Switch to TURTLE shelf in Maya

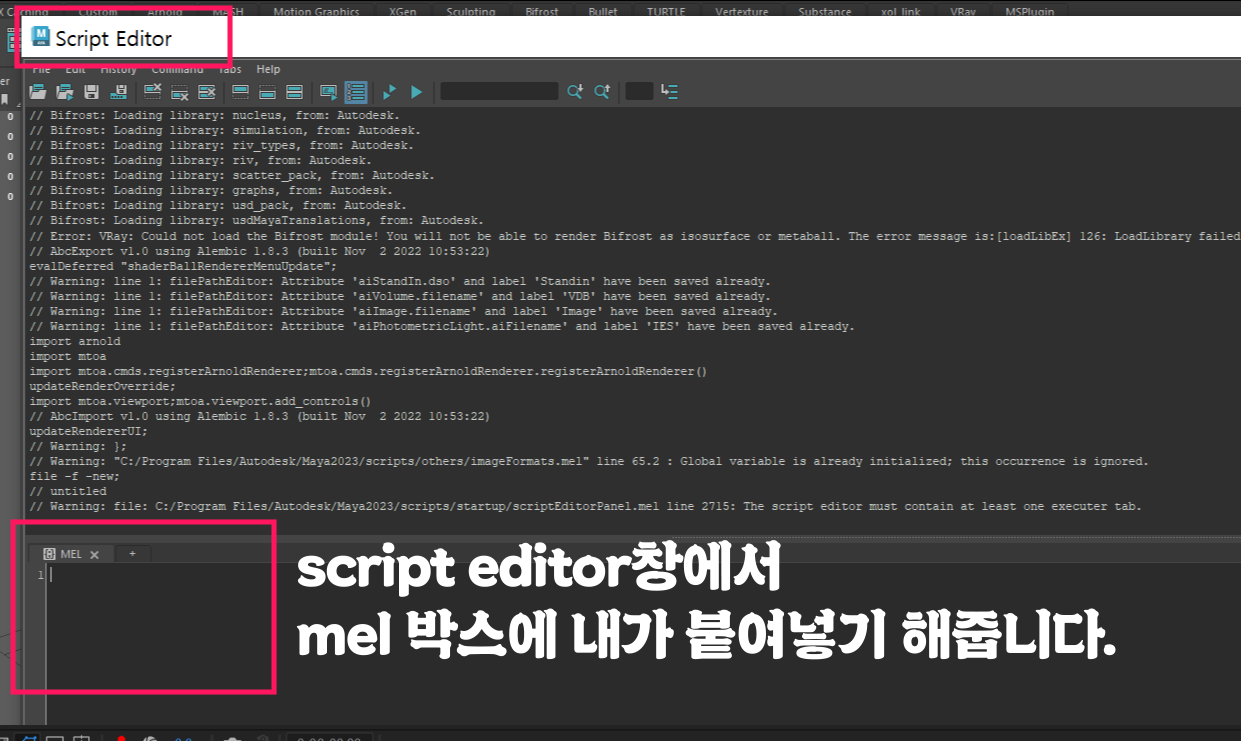coord(666,12)
